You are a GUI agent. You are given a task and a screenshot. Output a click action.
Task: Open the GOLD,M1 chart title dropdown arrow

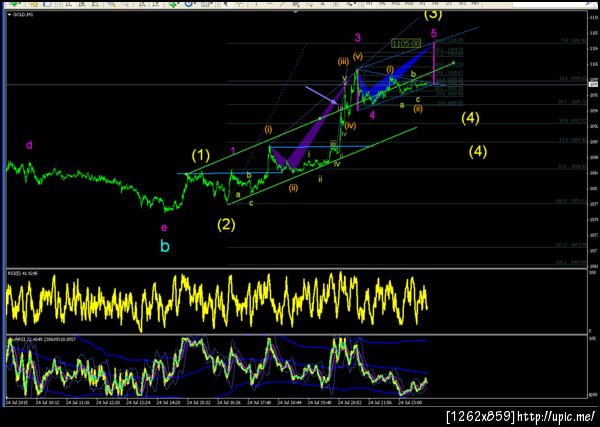(x=10, y=14)
